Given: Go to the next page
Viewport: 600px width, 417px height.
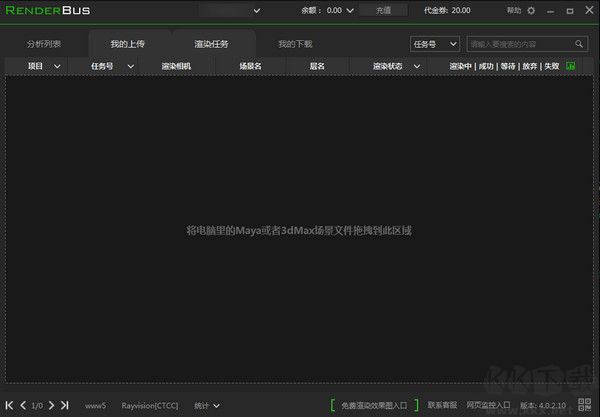Looking at the screenshot, I should [51, 405].
